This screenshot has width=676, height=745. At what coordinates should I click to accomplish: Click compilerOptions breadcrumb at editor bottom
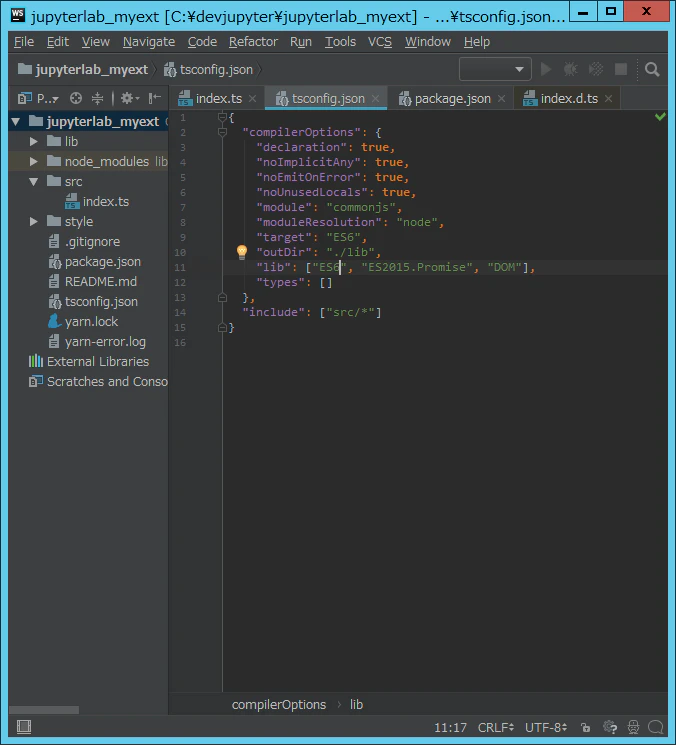tap(279, 705)
